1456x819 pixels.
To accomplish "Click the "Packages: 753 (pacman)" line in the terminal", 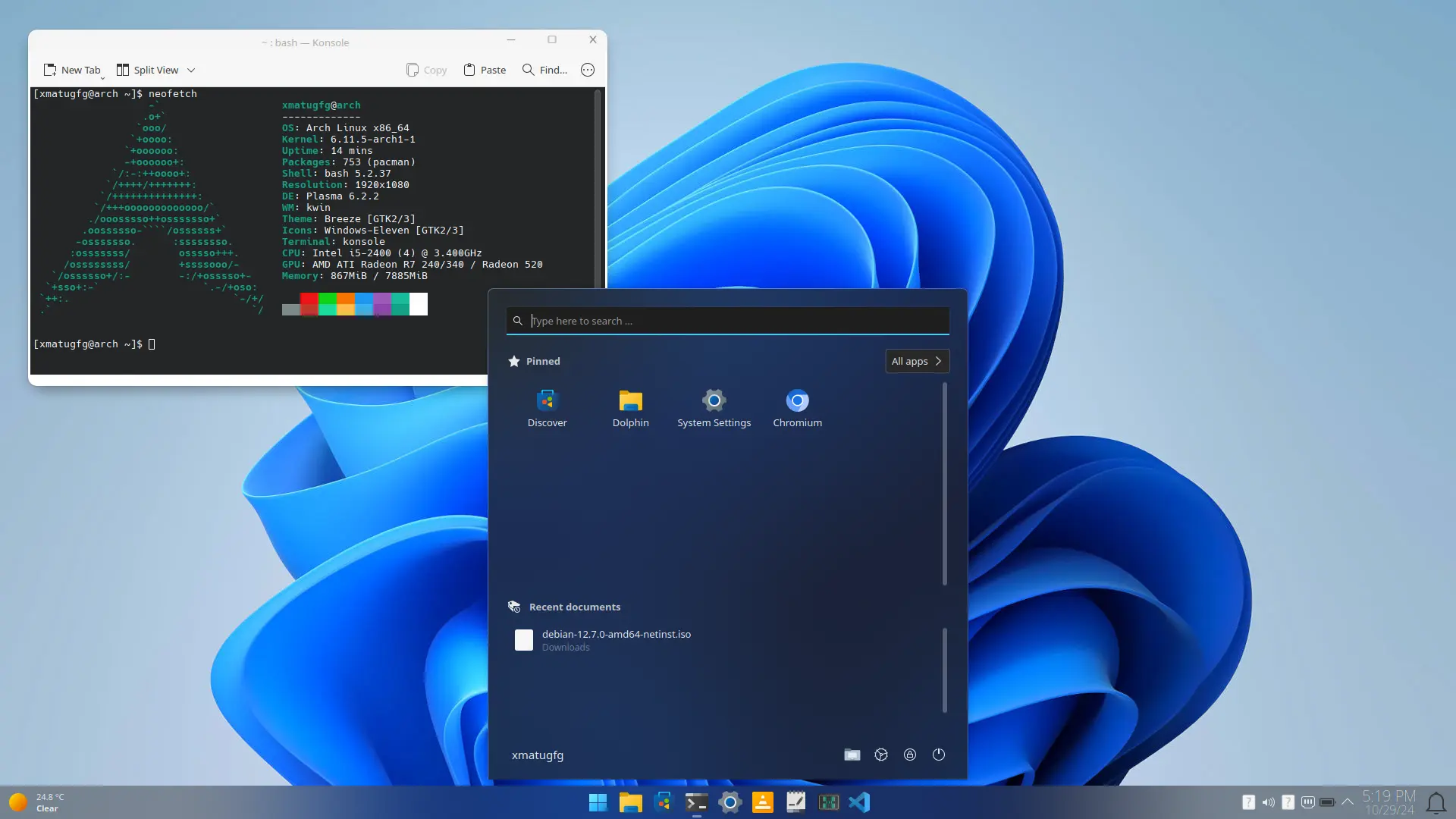I will click(x=349, y=162).
